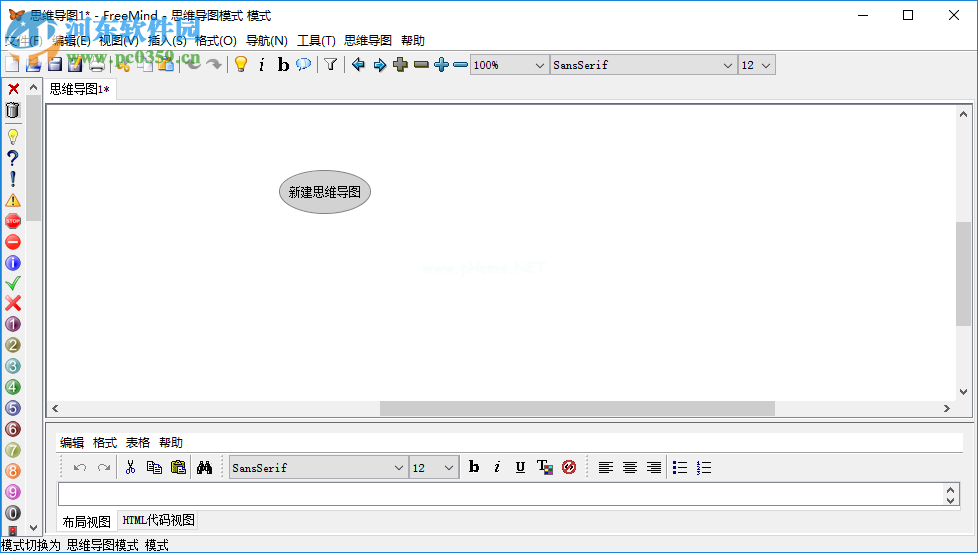The width and height of the screenshot is (978, 553).
Task: Add the priority 8 number icon
Action: [13, 471]
